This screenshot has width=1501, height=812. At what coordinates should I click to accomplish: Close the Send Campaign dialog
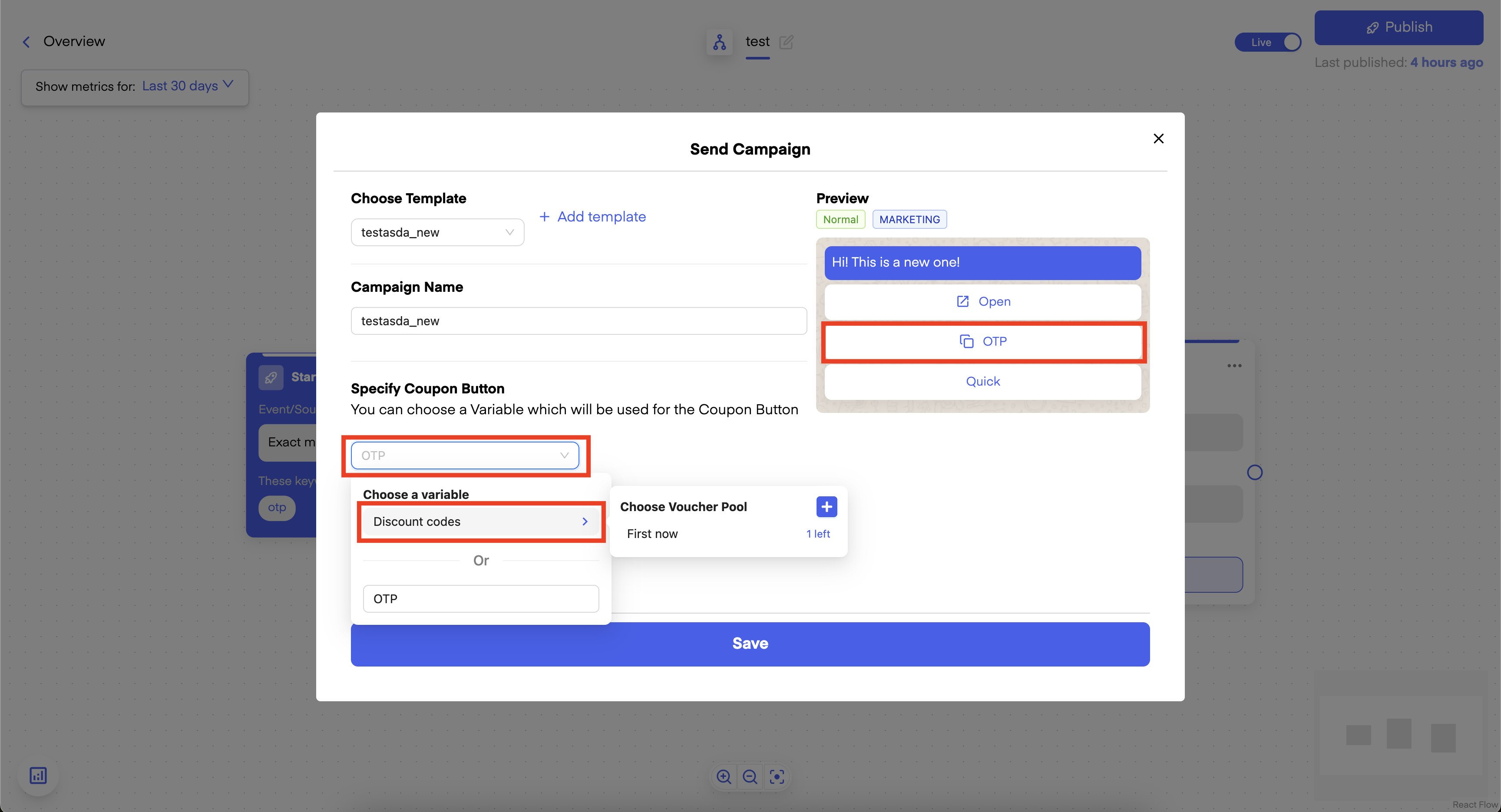pyautogui.click(x=1158, y=139)
